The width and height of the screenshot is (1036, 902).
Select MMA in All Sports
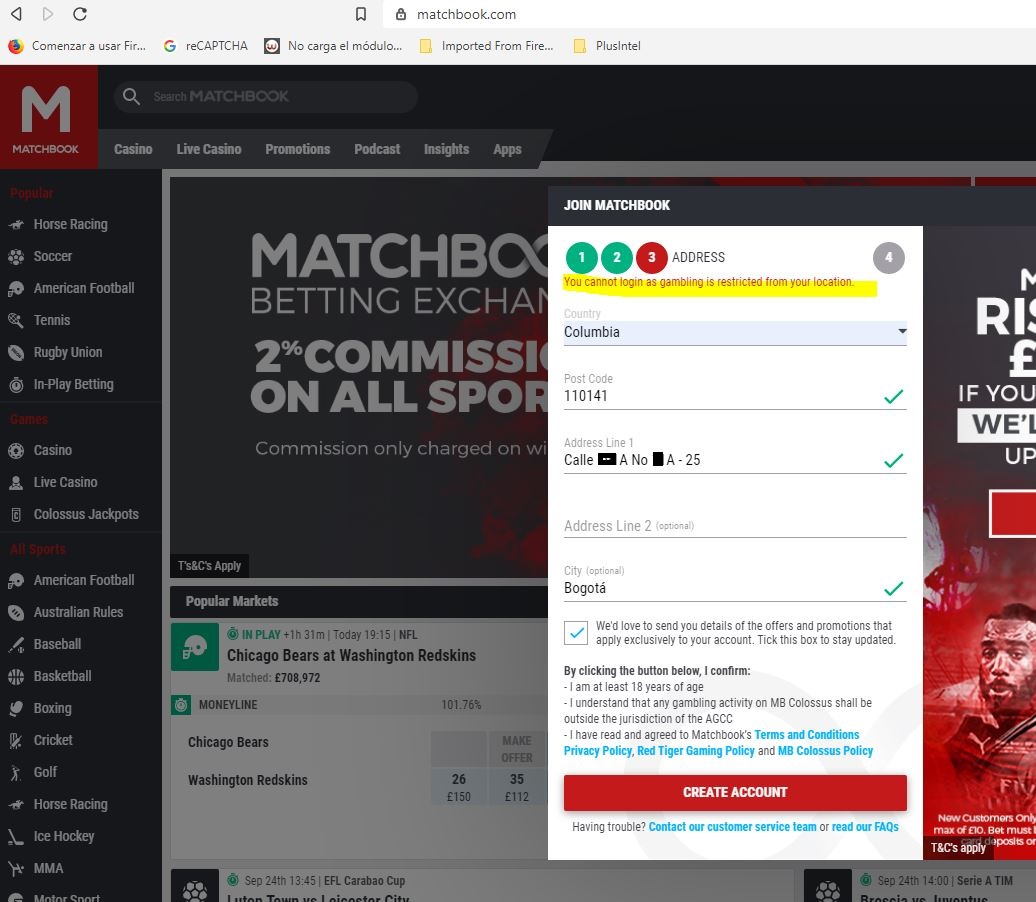click(x=81, y=868)
